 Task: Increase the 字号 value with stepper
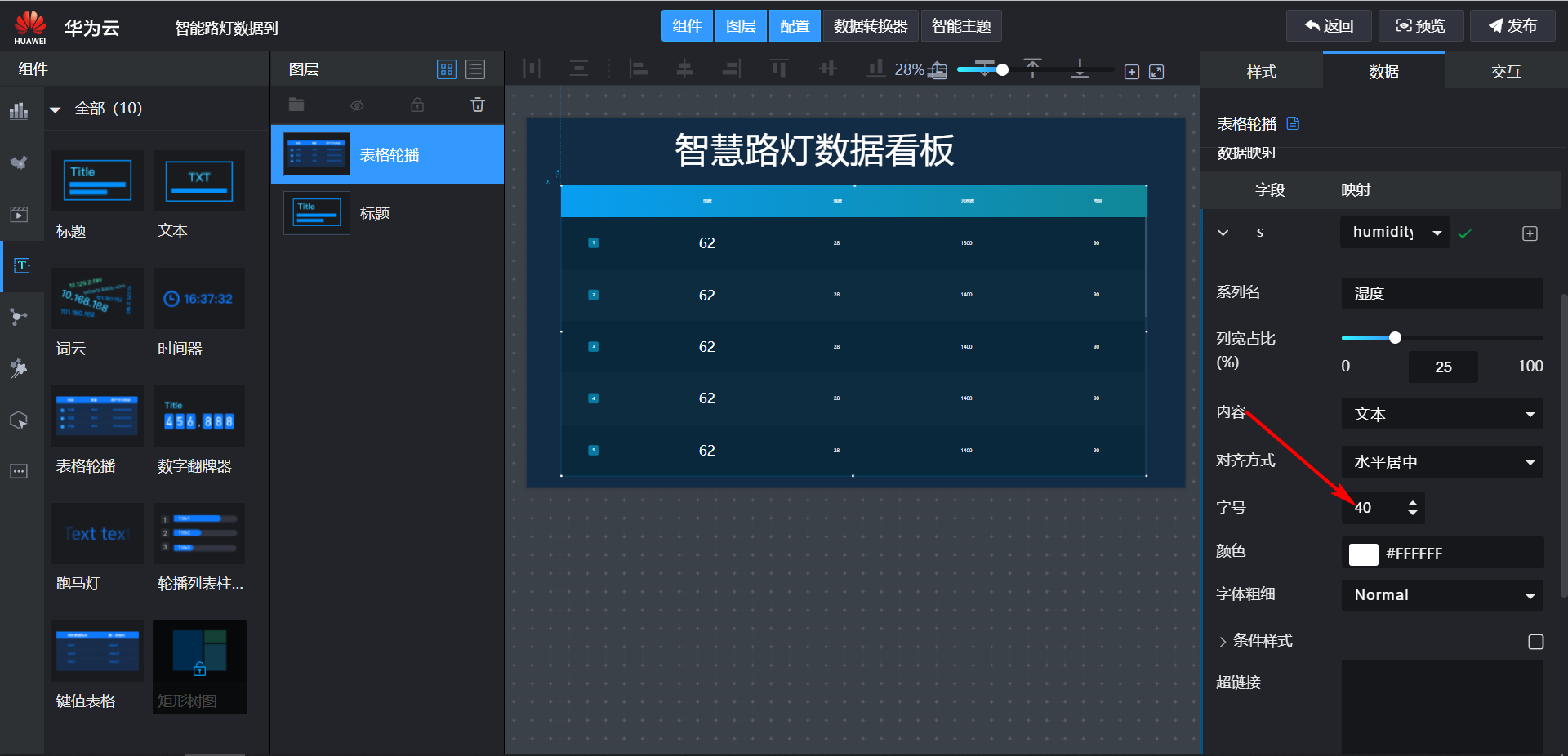coord(1413,502)
